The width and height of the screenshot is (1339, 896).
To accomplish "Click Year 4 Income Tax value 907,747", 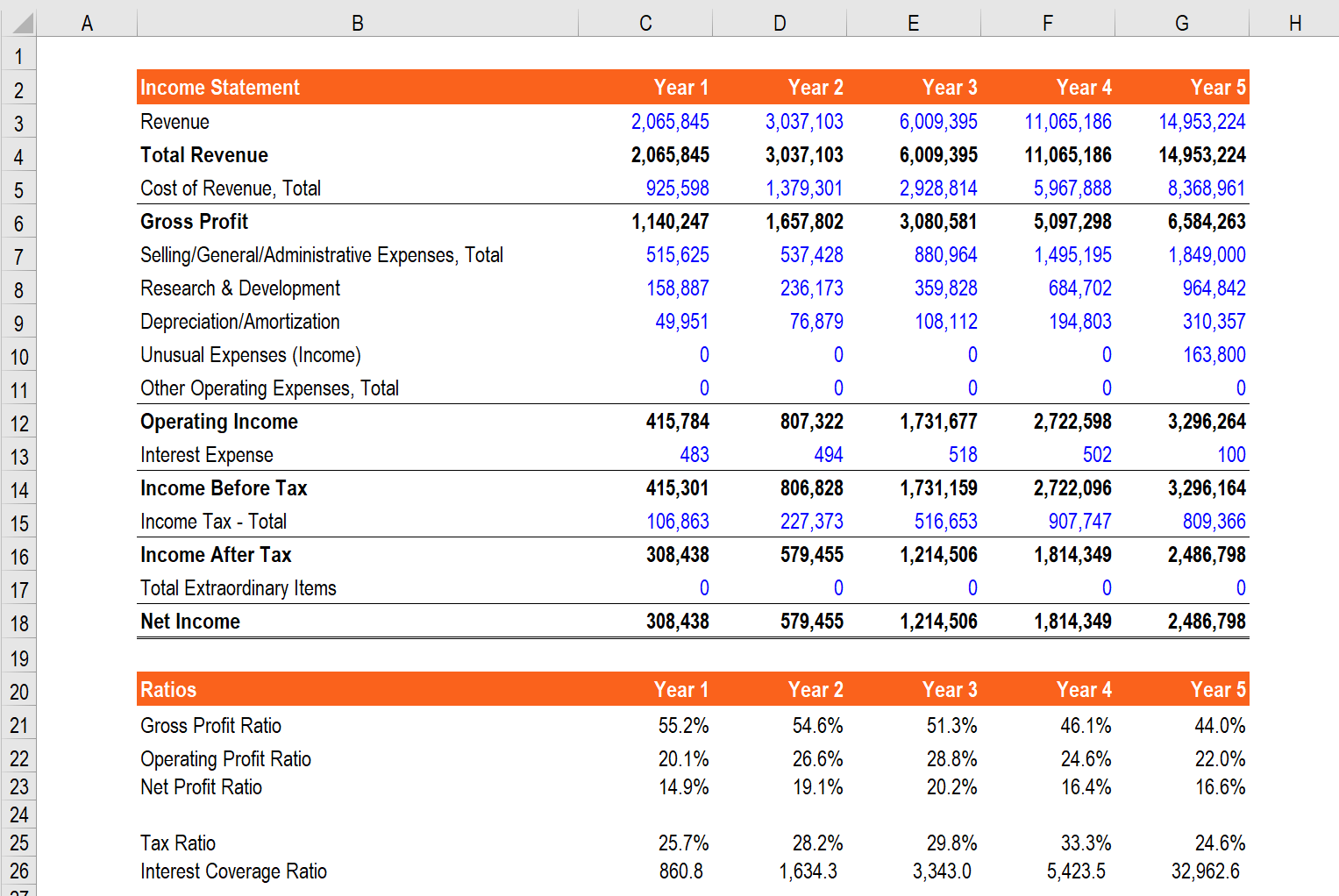I will 1077,522.
